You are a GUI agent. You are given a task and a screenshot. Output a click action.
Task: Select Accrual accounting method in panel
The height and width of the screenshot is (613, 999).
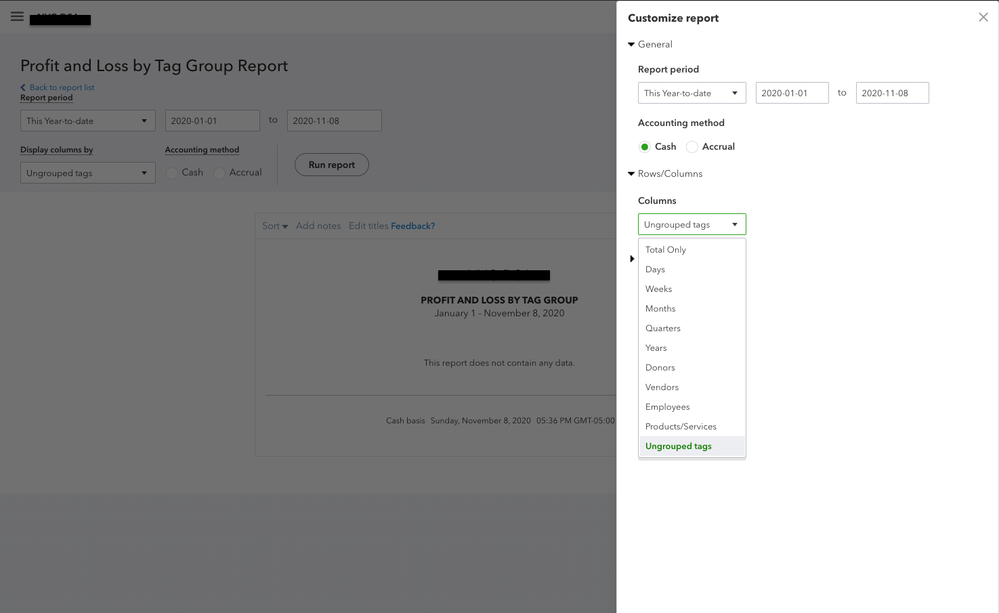(692, 147)
